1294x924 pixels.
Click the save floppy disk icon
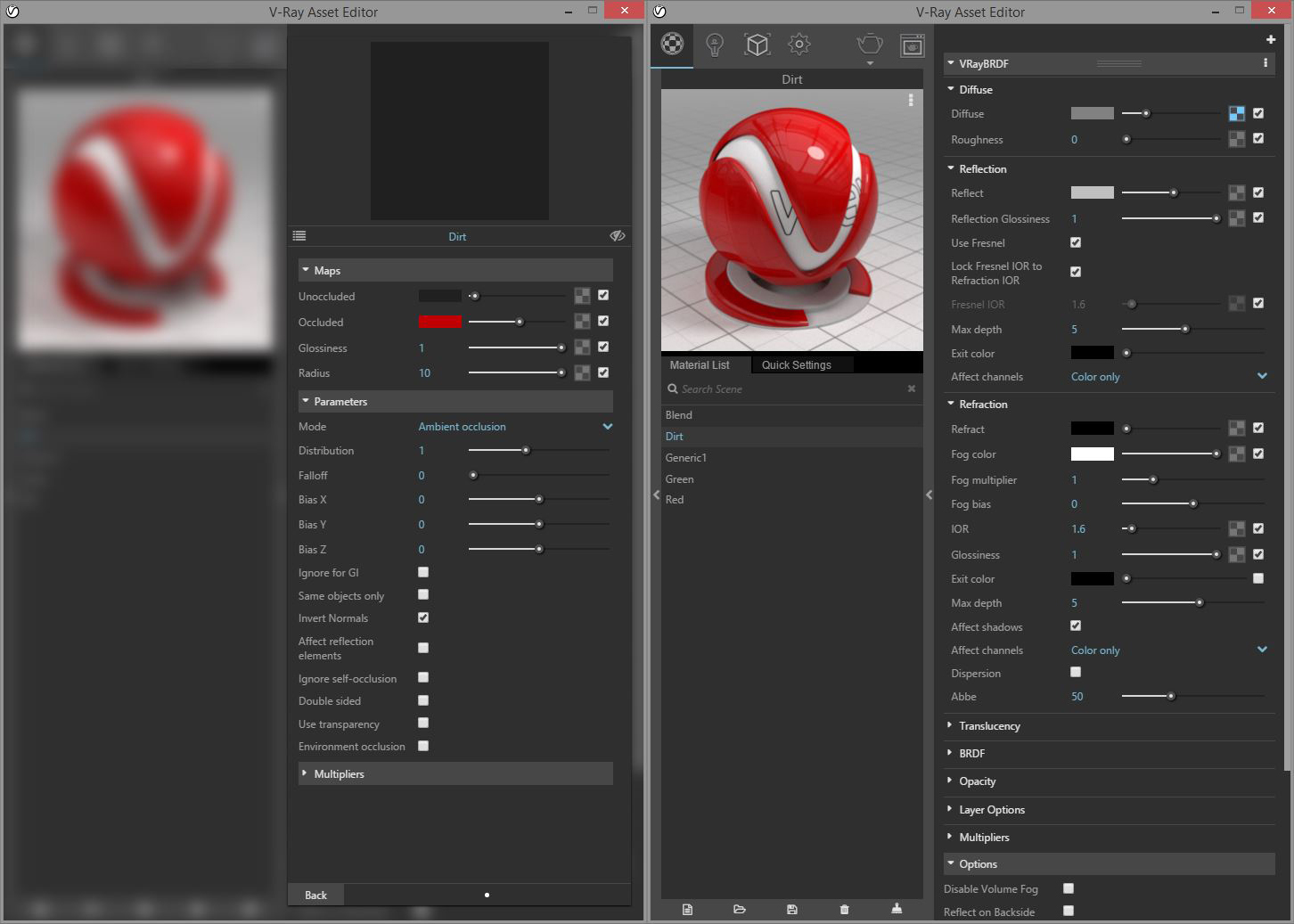click(791, 909)
